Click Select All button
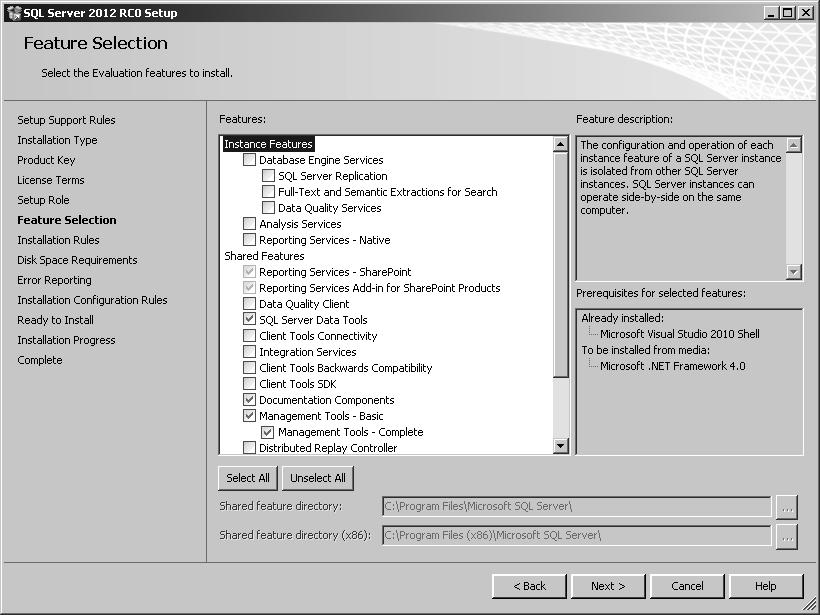Viewport: 820px width, 615px height. point(248,478)
